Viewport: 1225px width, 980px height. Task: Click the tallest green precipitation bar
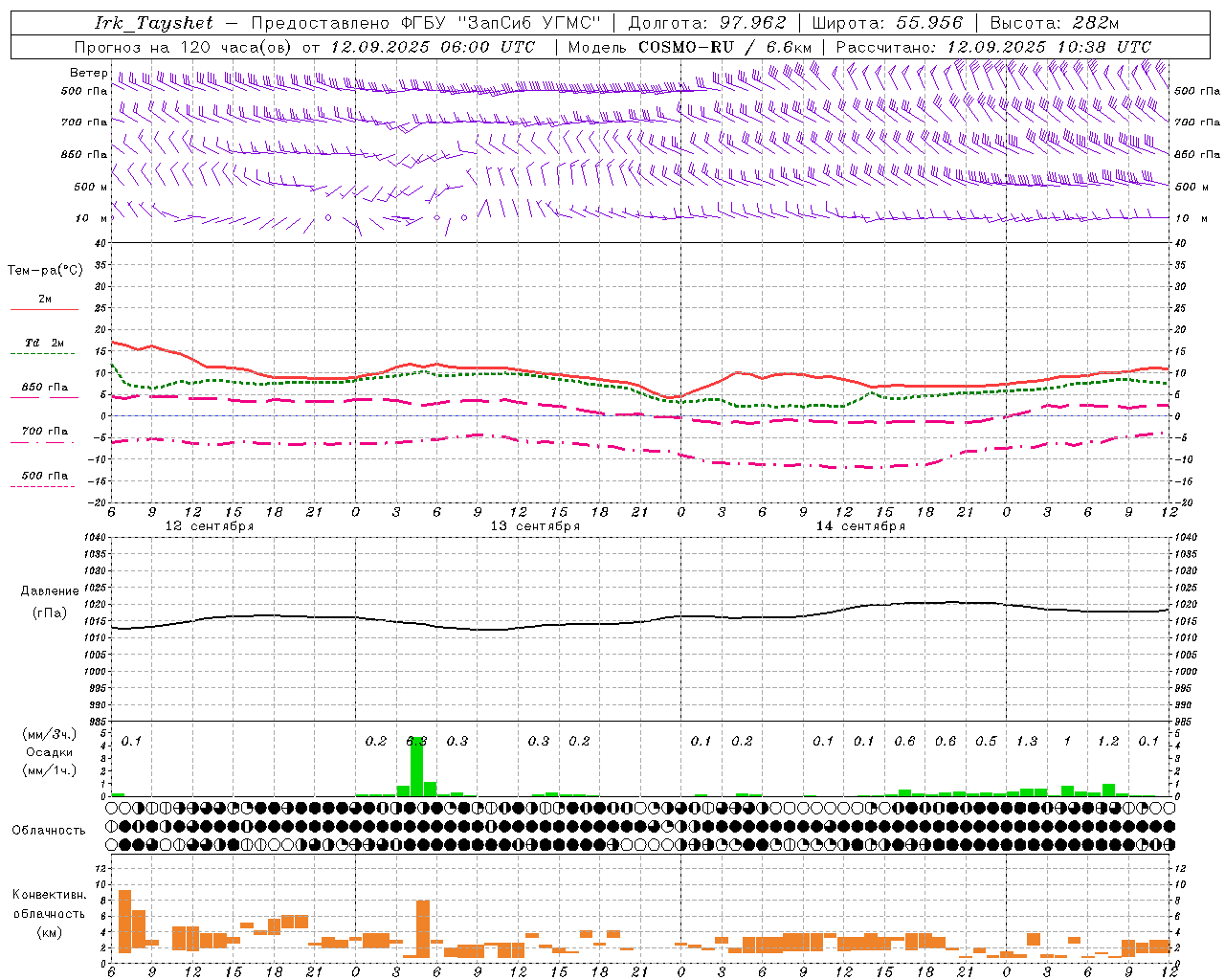coord(416,767)
